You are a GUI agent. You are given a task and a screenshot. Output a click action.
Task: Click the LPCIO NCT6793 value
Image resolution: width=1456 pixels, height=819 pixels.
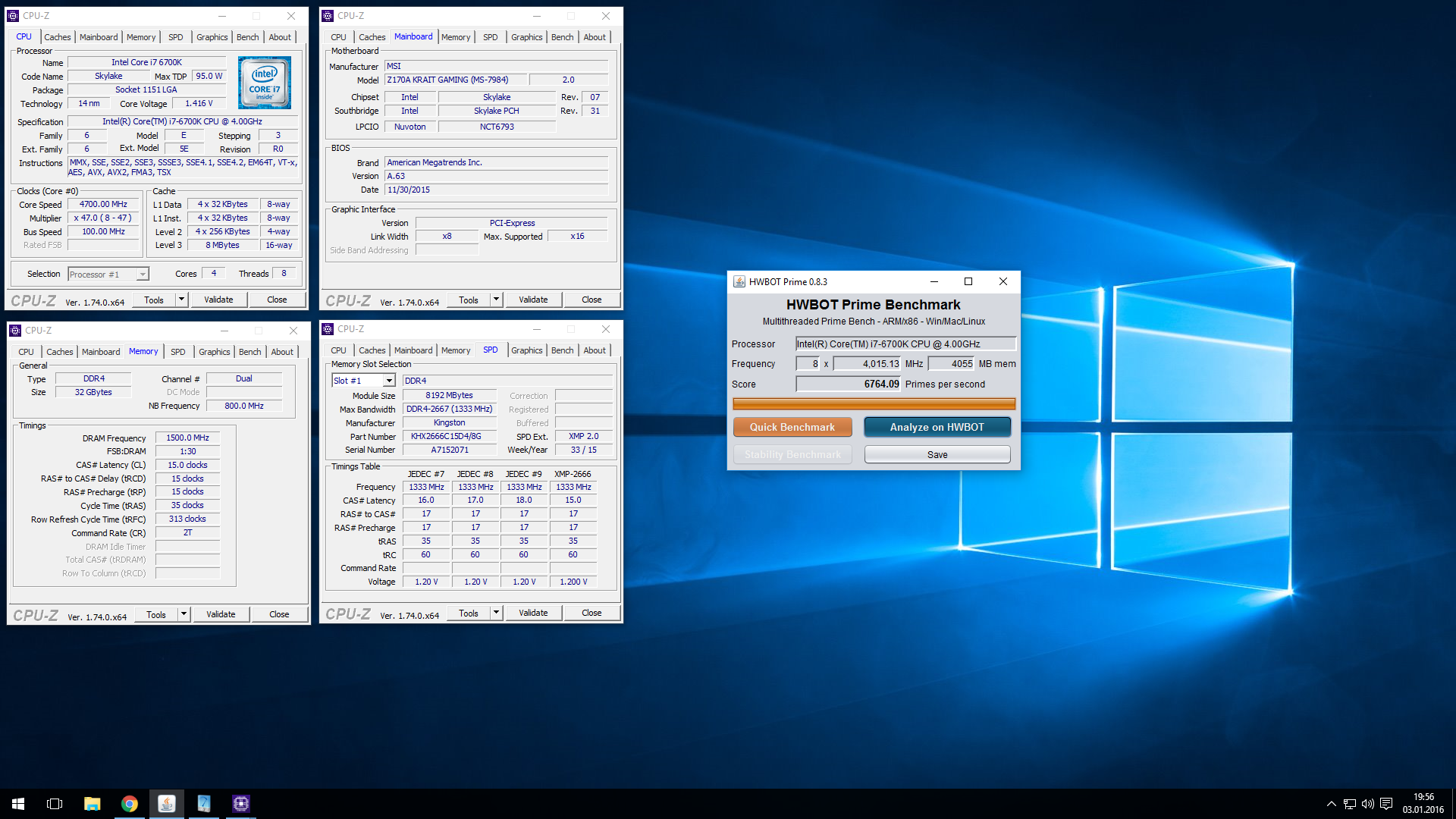point(497,127)
